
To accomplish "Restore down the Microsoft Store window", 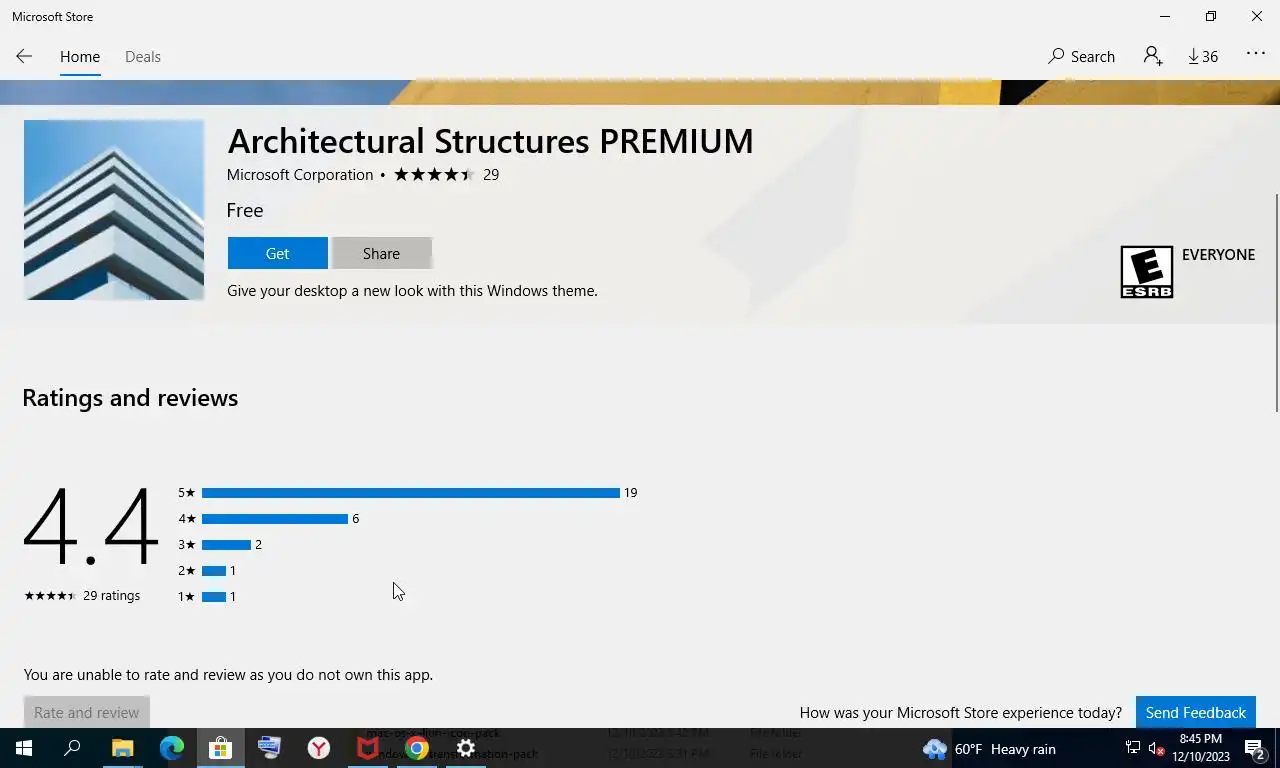I will pos(1210,16).
